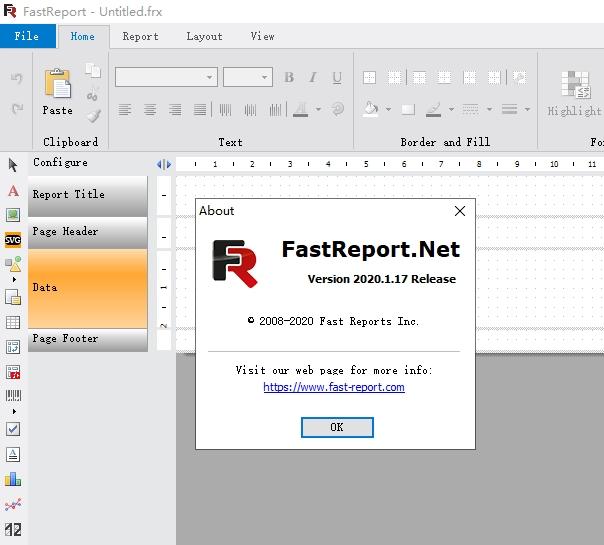Select the Table object tool
Screen dimensions: 604x545
tap(13, 322)
